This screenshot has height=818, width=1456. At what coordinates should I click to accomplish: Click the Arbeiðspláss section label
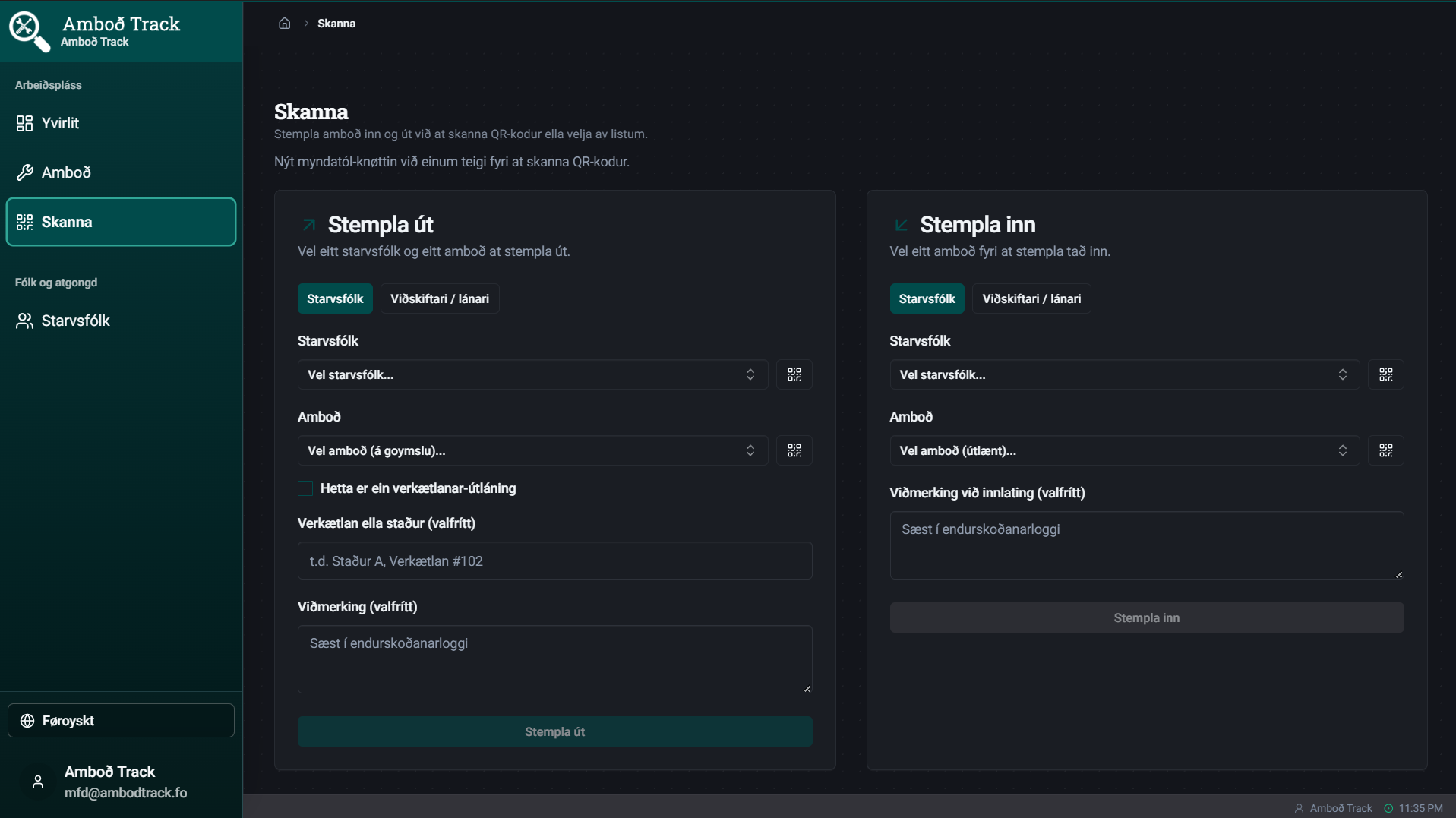tap(49, 85)
